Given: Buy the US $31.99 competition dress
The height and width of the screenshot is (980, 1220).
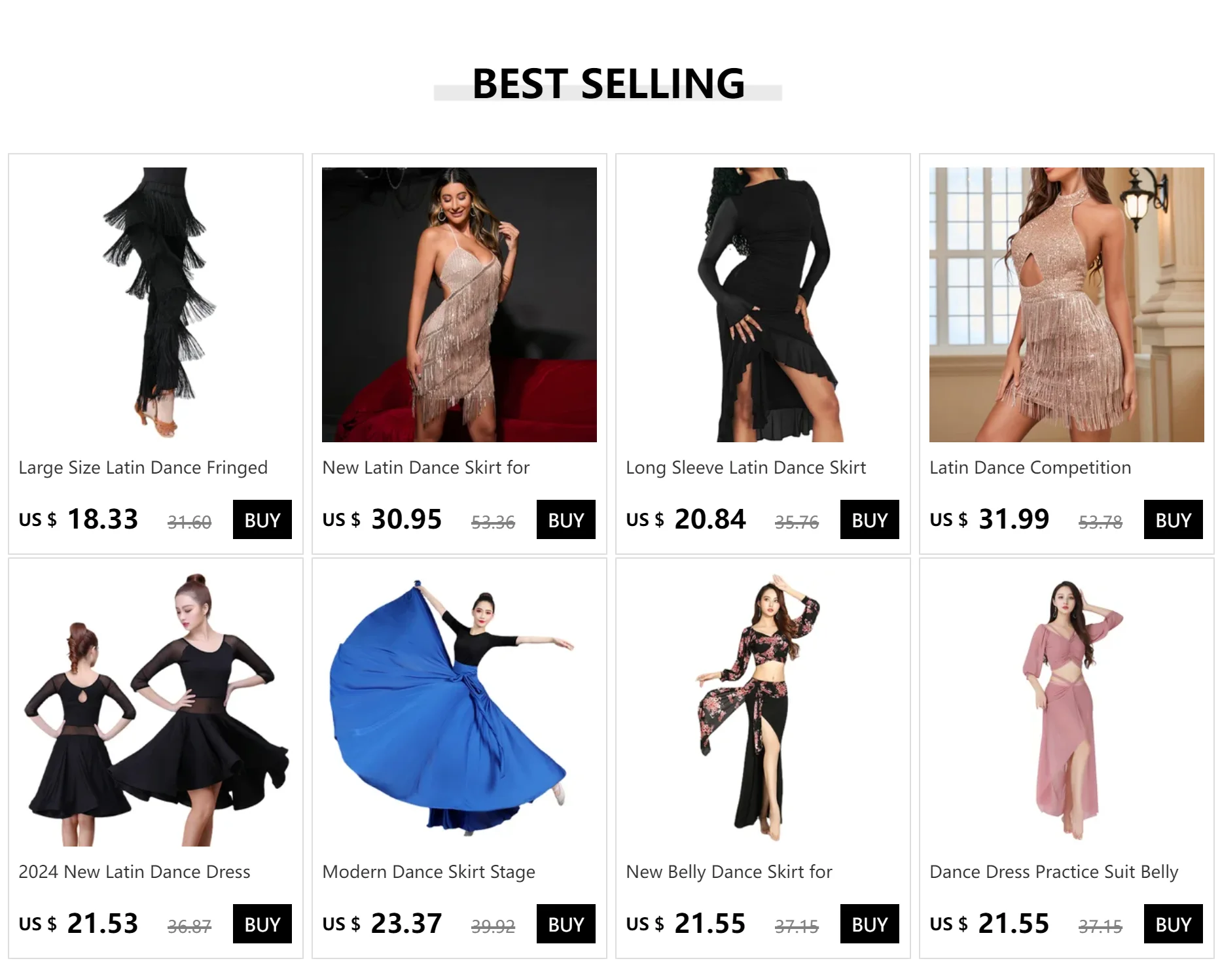Looking at the screenshot, I should point(1174,519).
